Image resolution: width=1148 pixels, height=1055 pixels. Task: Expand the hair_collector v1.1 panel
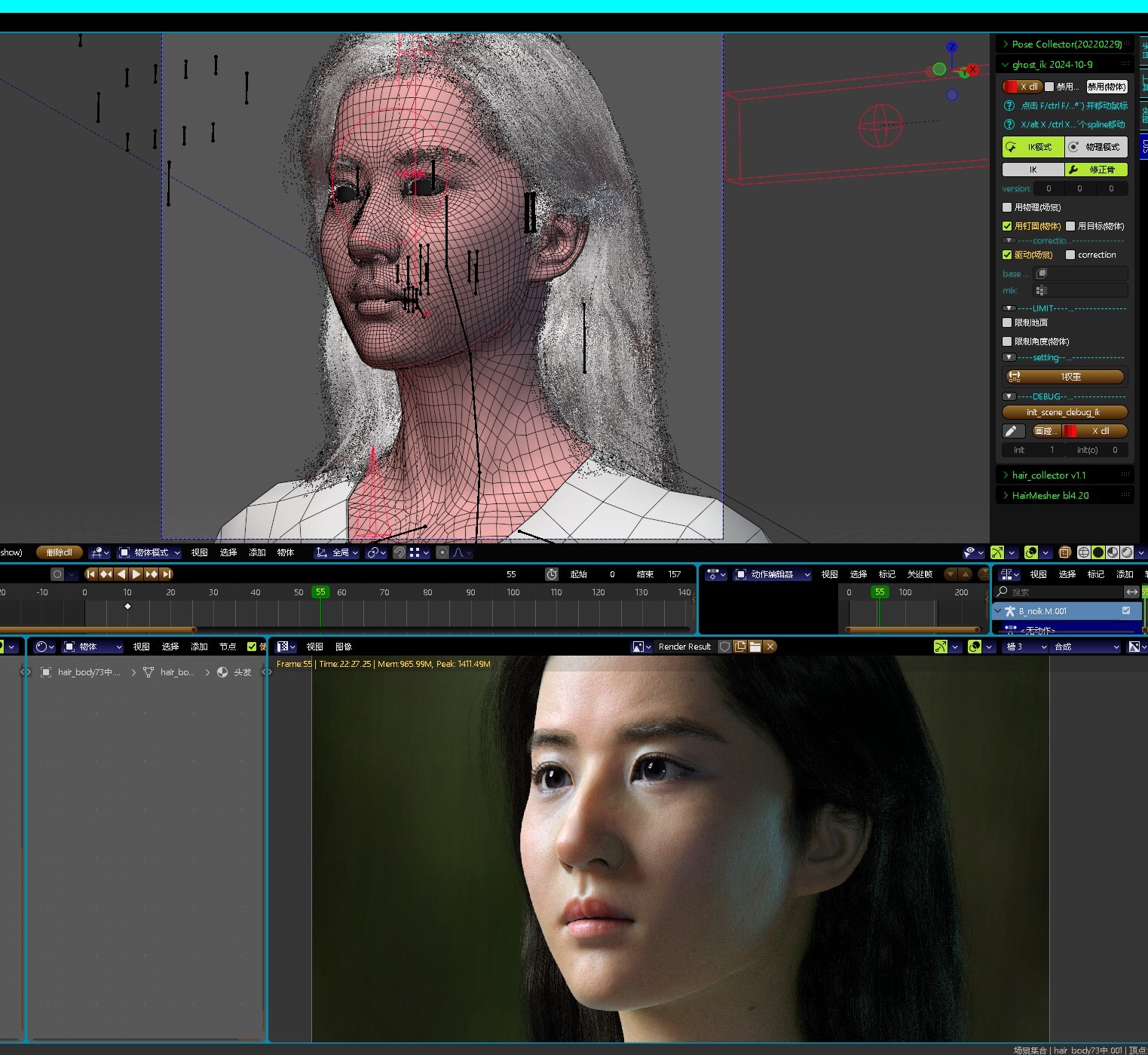pos(1049,476)
